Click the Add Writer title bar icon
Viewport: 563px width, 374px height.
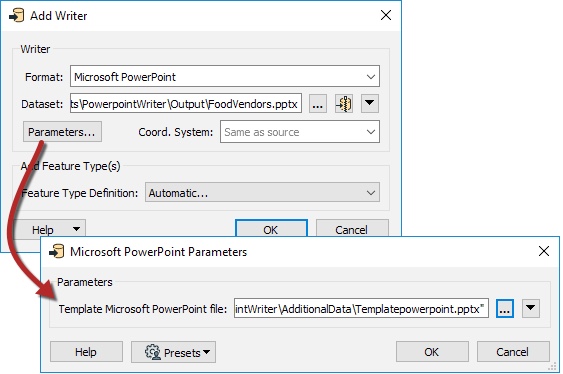[17, 16]
